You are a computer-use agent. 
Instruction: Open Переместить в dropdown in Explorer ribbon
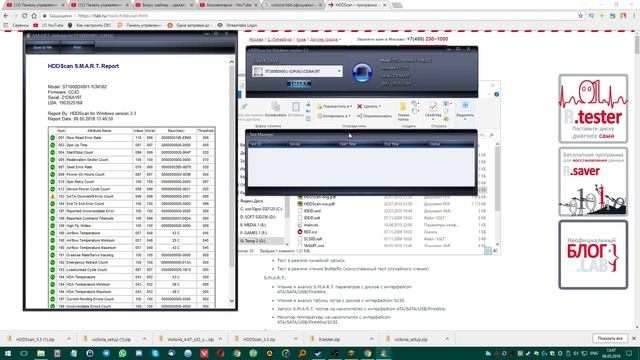[x=335, y=107]
